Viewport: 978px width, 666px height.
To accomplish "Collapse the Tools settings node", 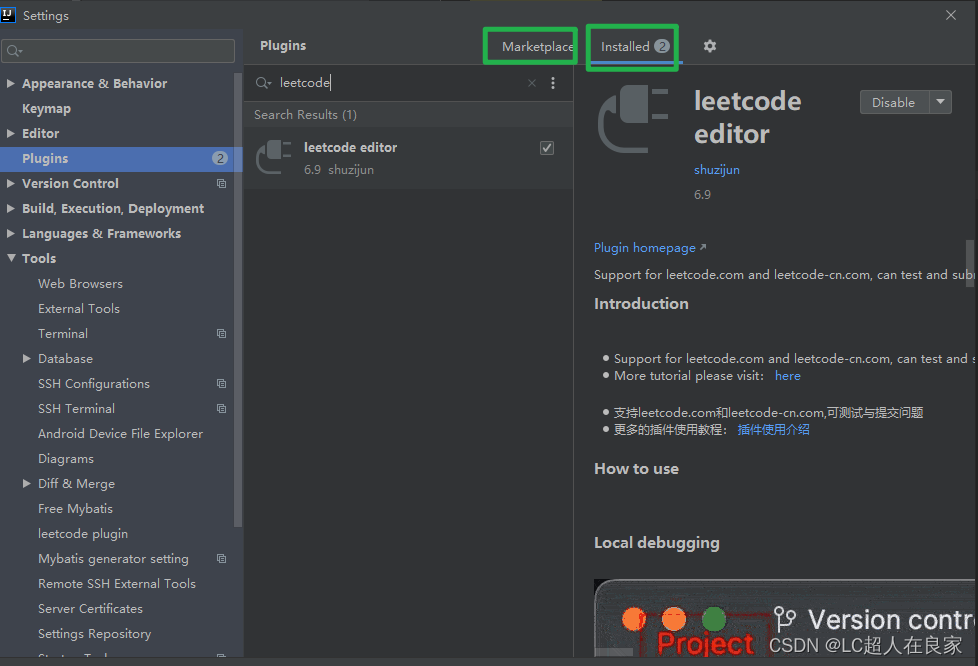I will (11, 258).
